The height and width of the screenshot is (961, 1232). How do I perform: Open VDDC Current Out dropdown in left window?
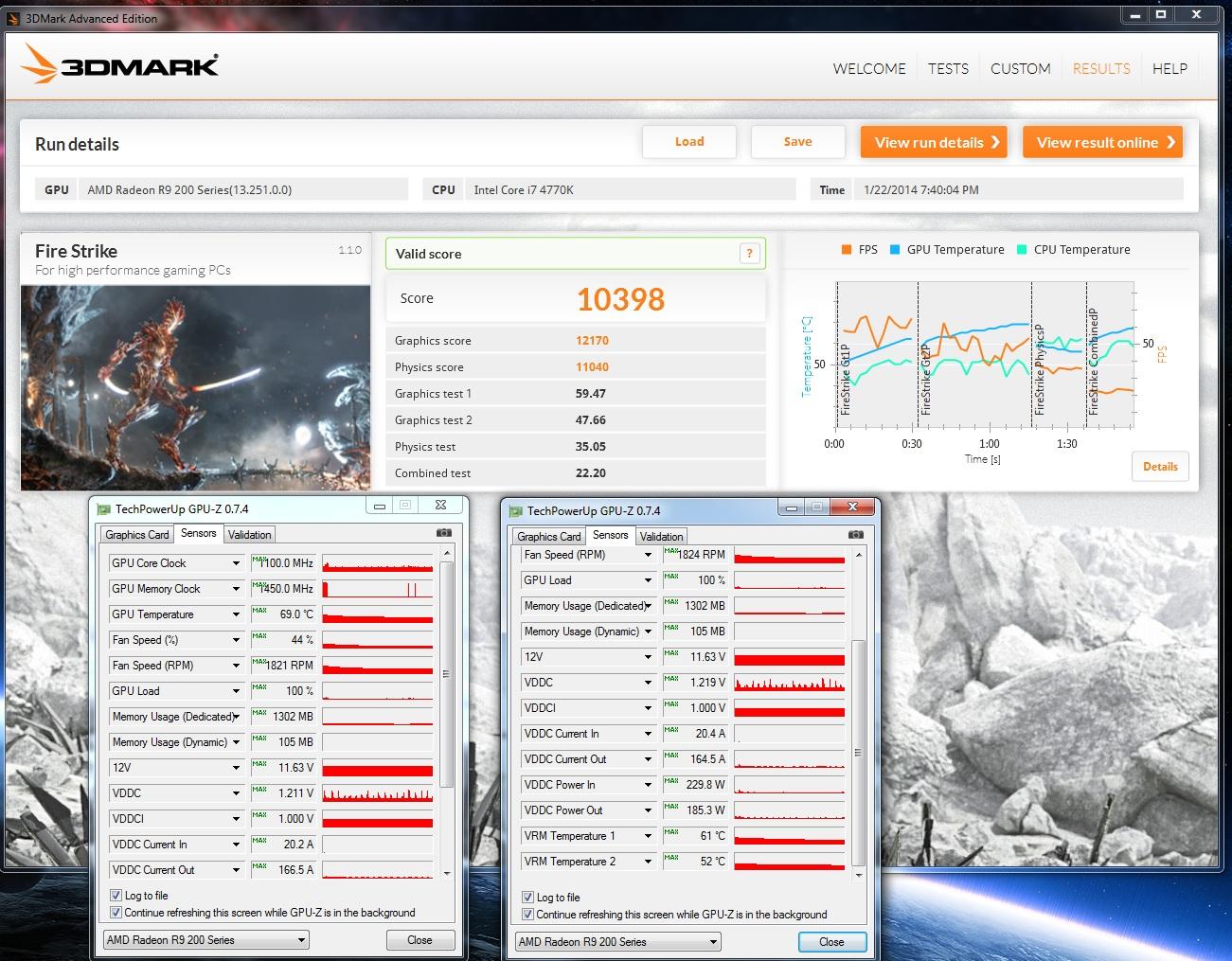[236, 870]
